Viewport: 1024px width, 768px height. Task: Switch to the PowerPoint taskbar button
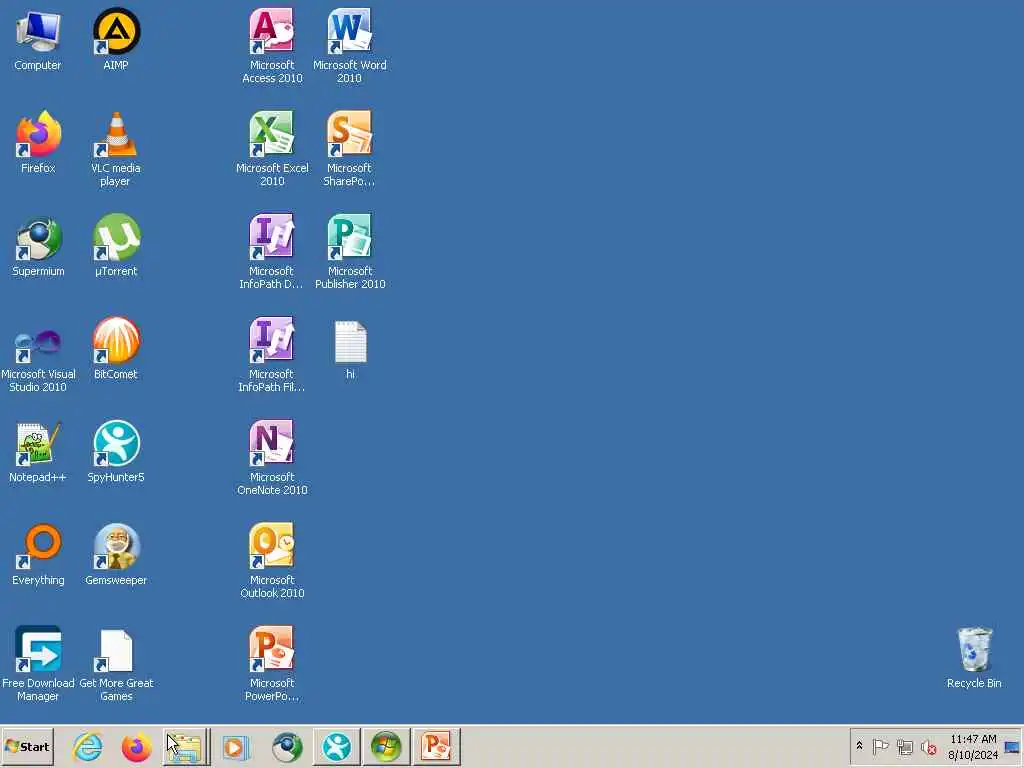pos(436,746)
